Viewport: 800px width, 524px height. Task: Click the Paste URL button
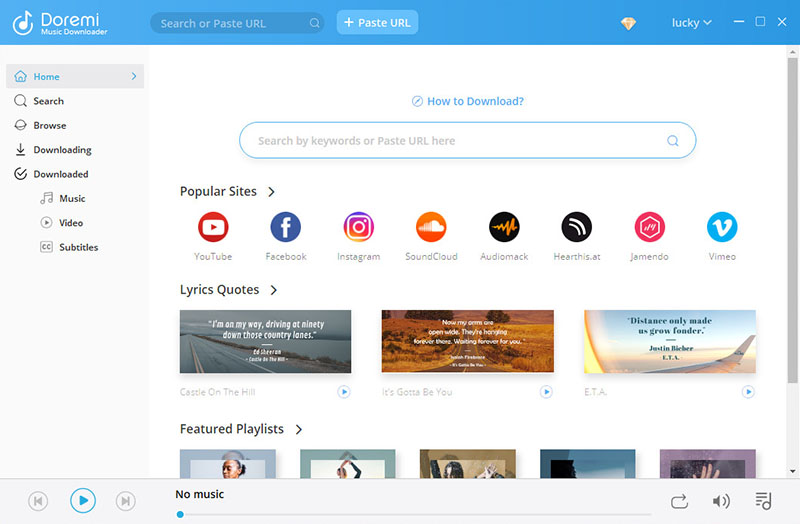[377, 22]
